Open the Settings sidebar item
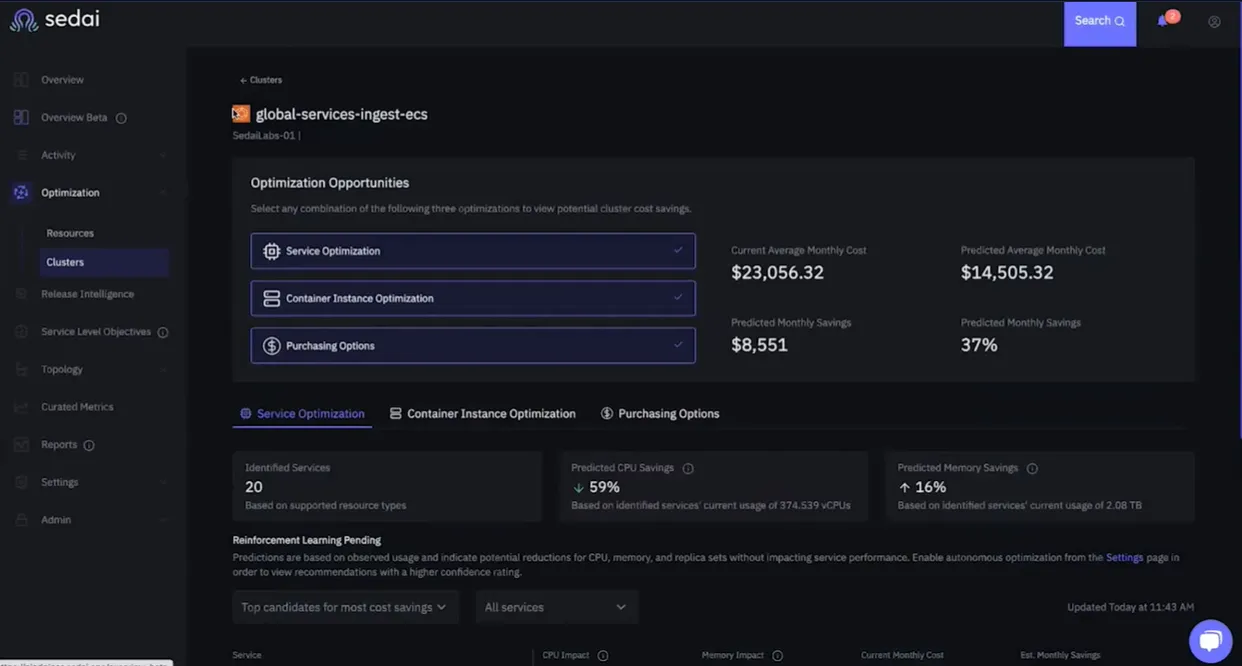 coord(59,482)
